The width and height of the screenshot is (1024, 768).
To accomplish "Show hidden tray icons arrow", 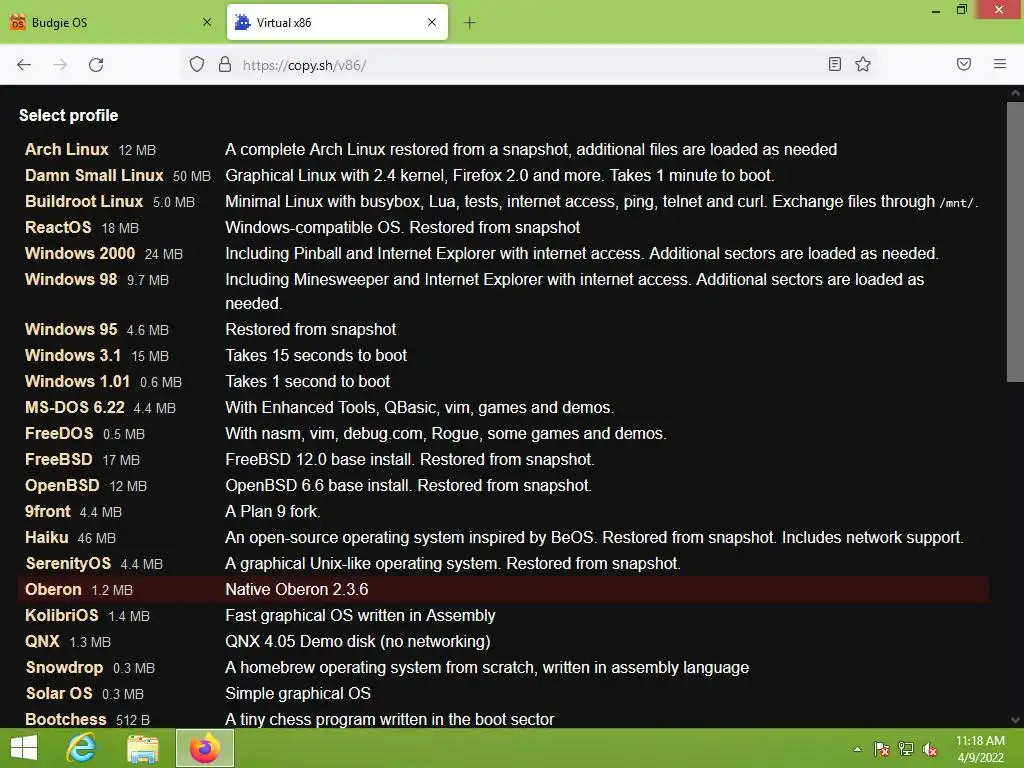I will (x=857, y=749).
